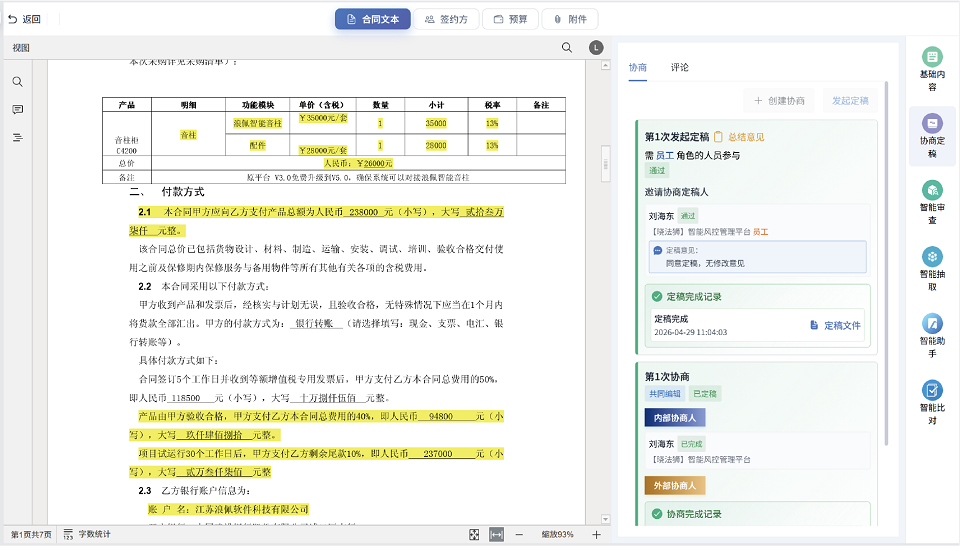Viewport: 960px width, 547px height.
Task: Click the 人民币：￥26000元 total cell
Action: click(x=358, y=164)
